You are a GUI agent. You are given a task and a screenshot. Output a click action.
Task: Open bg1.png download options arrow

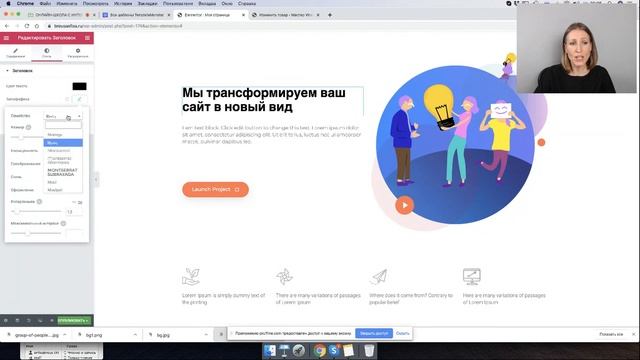[x=135, y=335]
